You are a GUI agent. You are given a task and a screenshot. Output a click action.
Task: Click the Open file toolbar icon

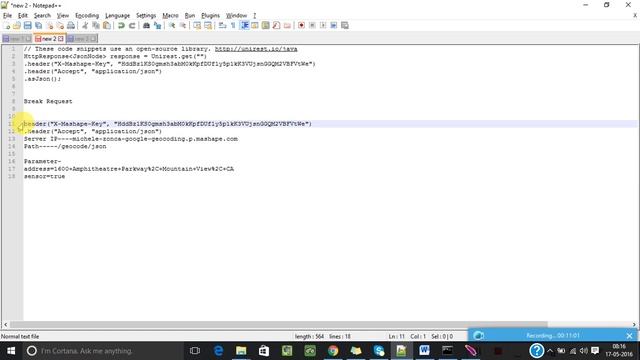coord(17,25)
